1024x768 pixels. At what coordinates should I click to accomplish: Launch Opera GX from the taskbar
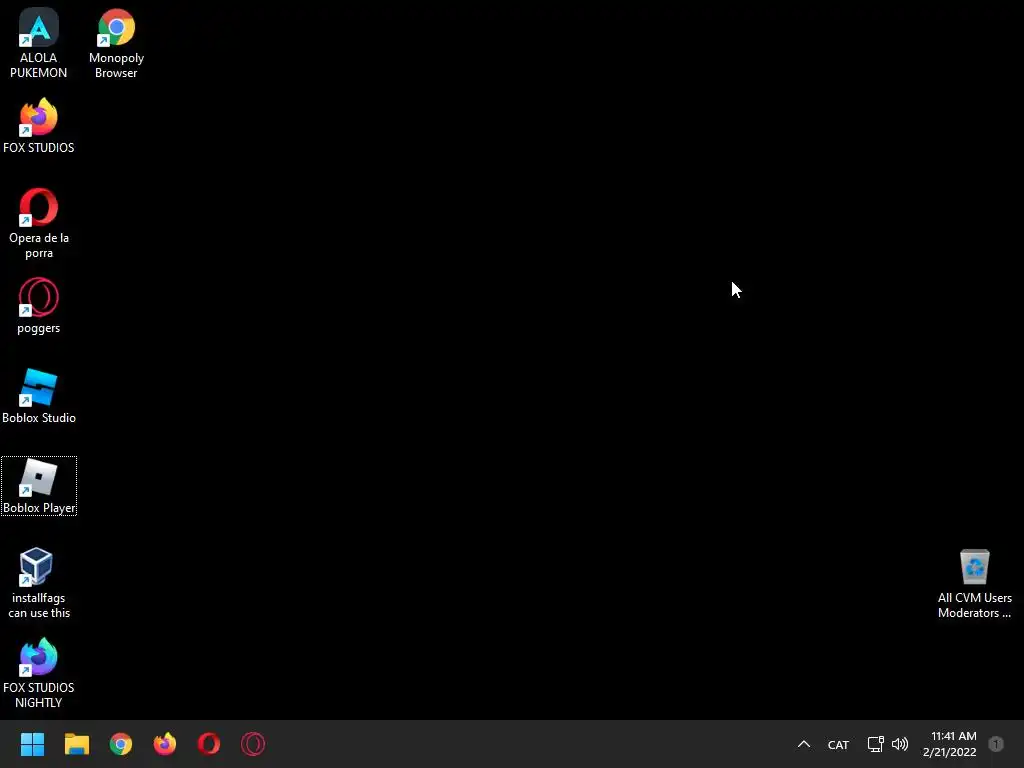pyautogui.click(x=253, y=744)
